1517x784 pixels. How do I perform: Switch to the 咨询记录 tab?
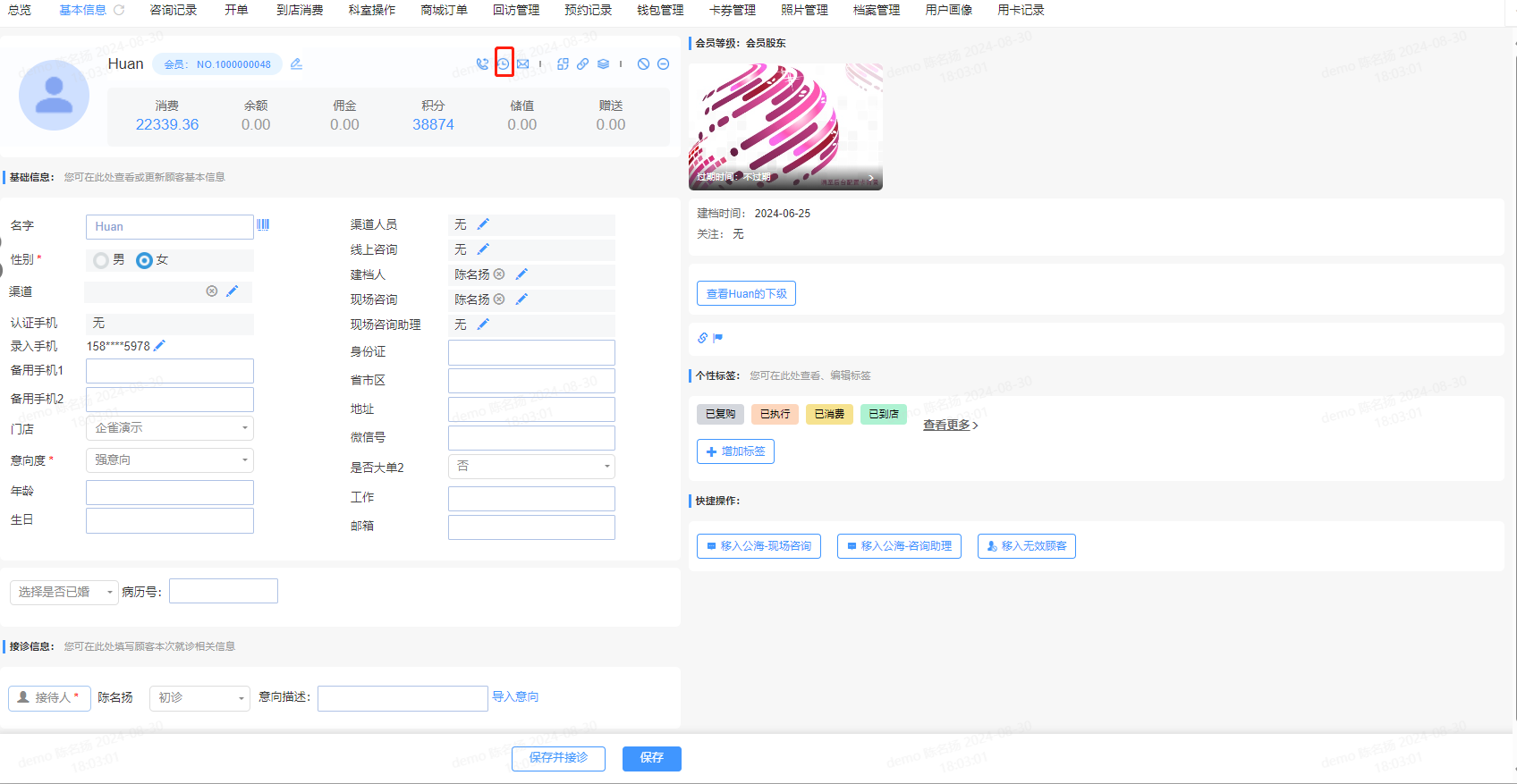point(173,10)
